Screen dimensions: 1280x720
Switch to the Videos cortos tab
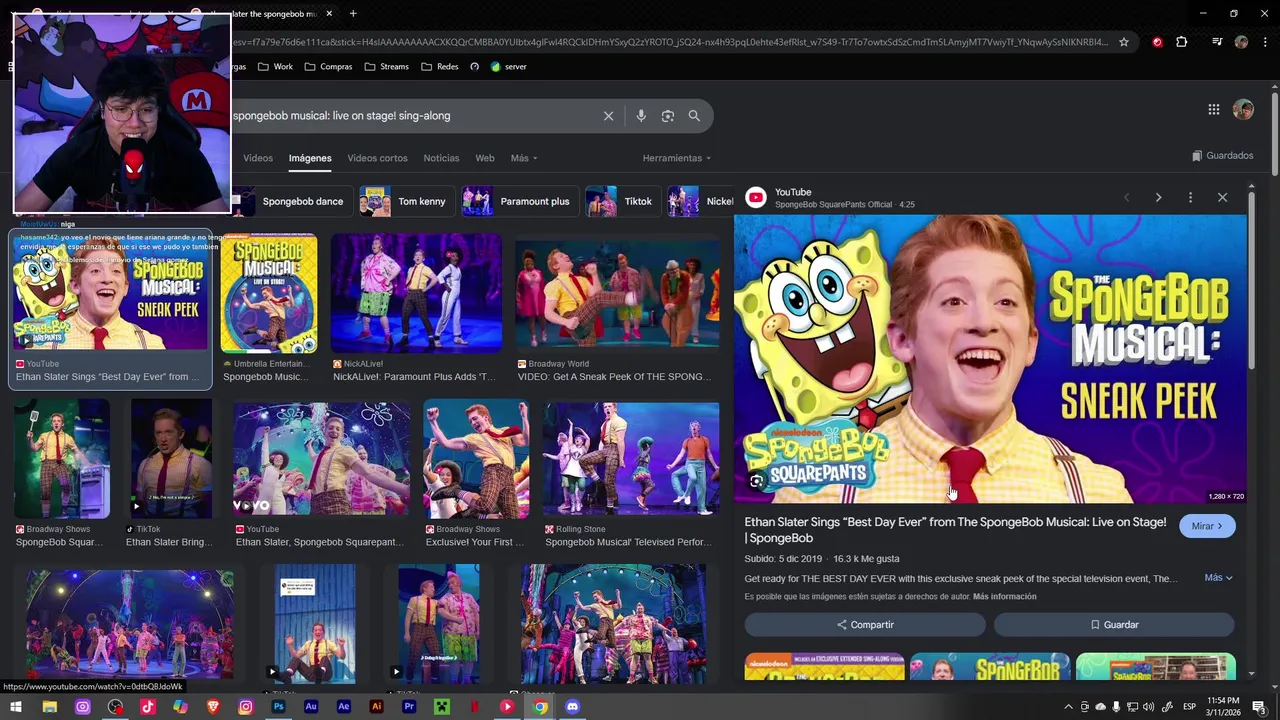coord(377,158)
